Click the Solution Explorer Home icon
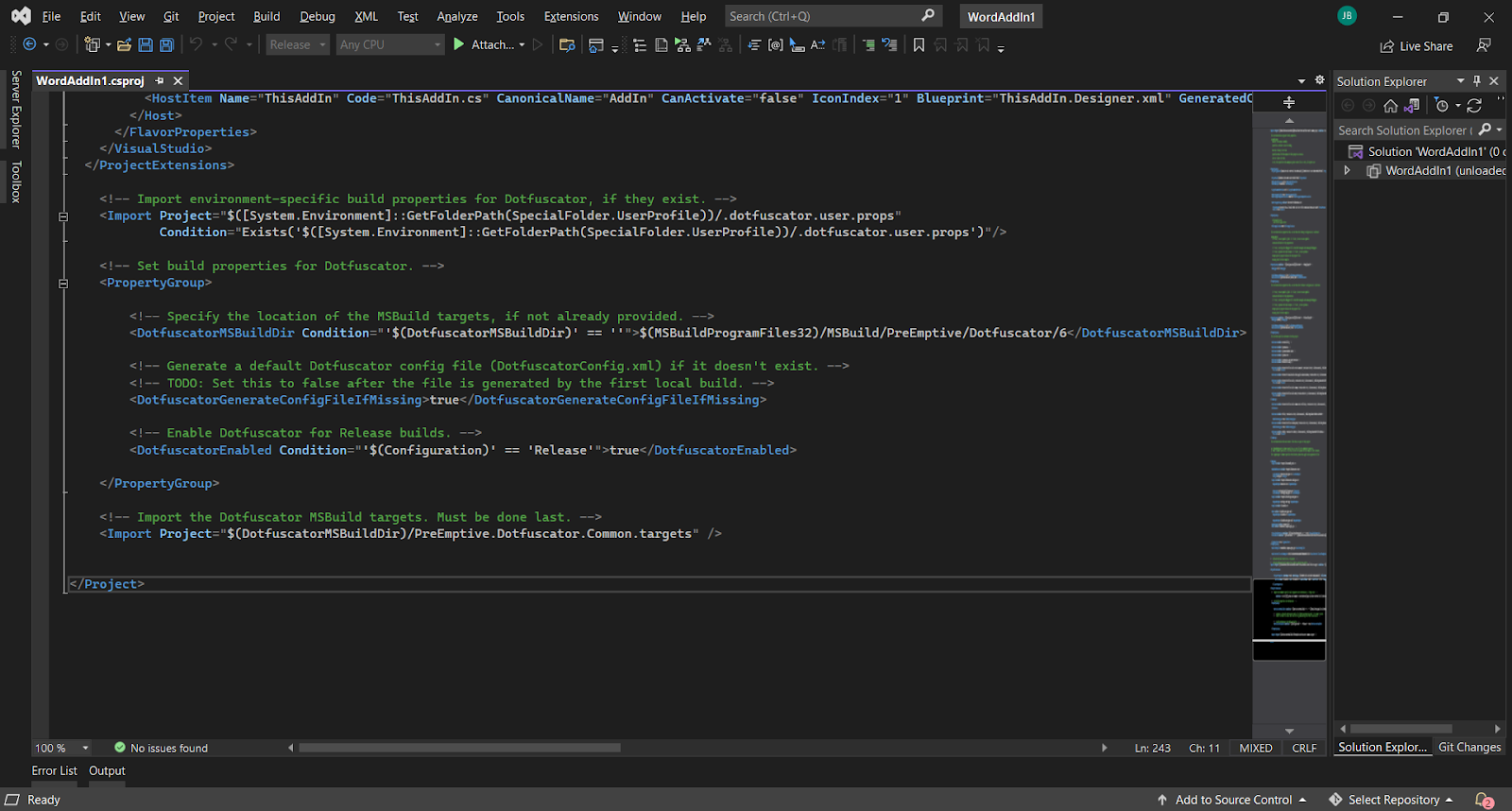1512x811 pixels. coord(1390,106)
